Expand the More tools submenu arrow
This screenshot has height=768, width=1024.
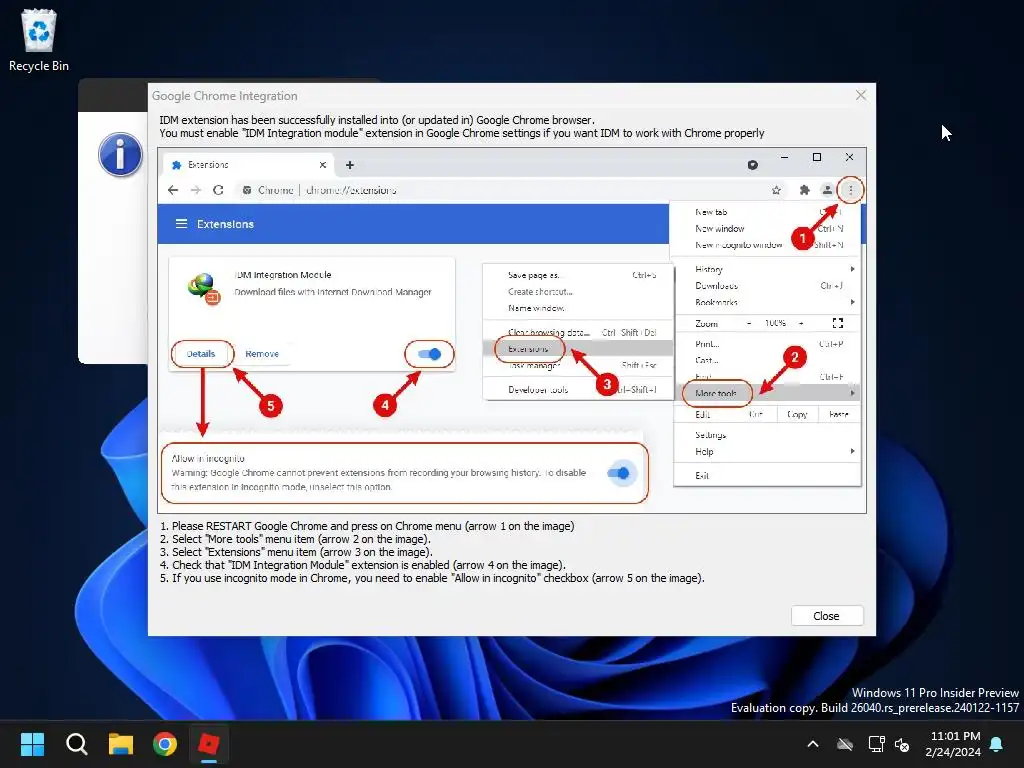coord(852,393)
